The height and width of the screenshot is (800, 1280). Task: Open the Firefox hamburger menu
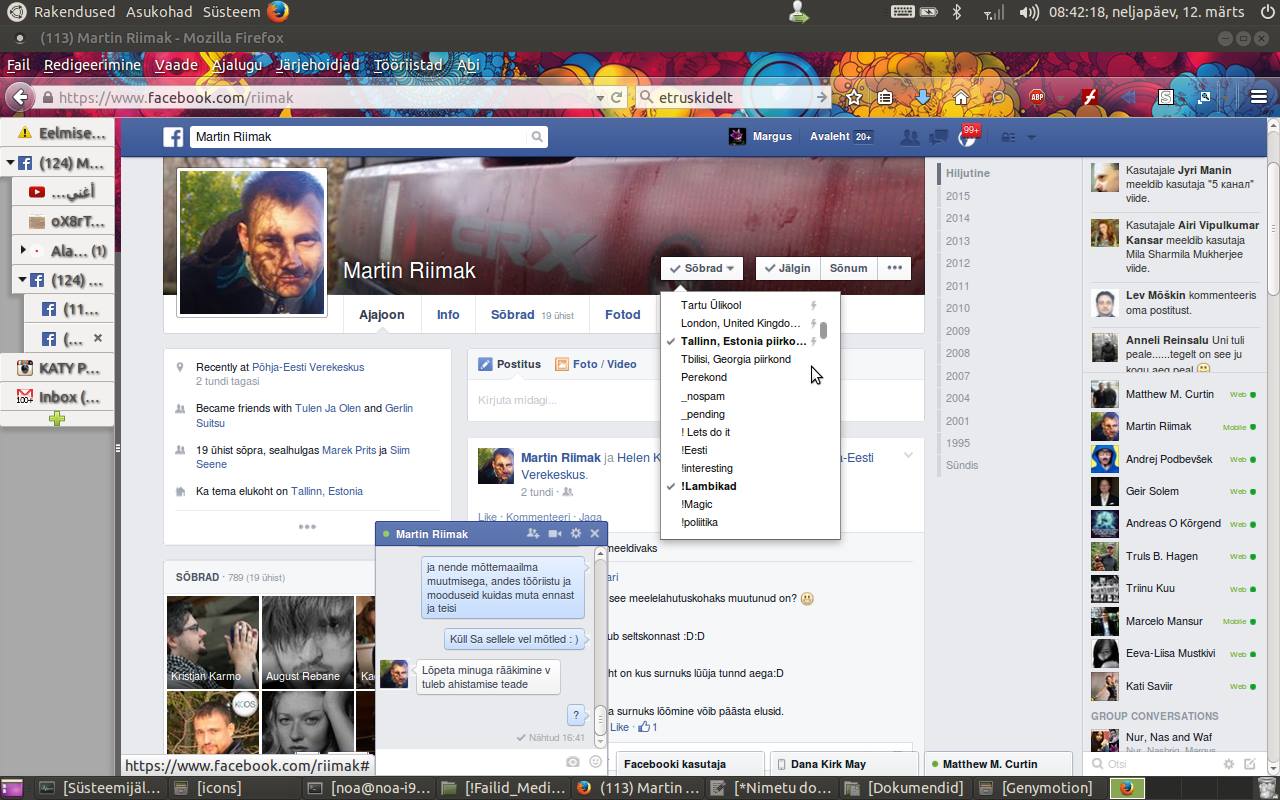click(1259, 97)
